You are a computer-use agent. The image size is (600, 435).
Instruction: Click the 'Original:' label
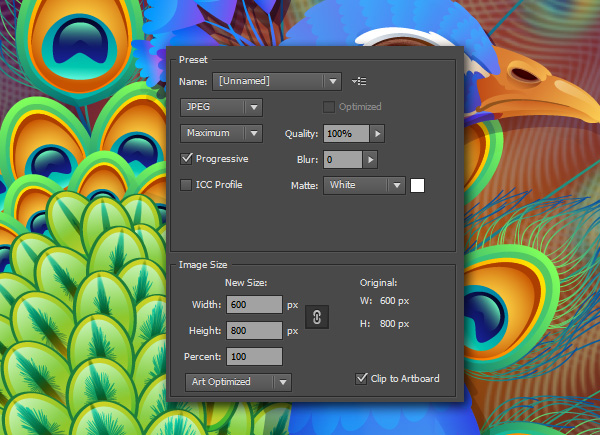378,283
